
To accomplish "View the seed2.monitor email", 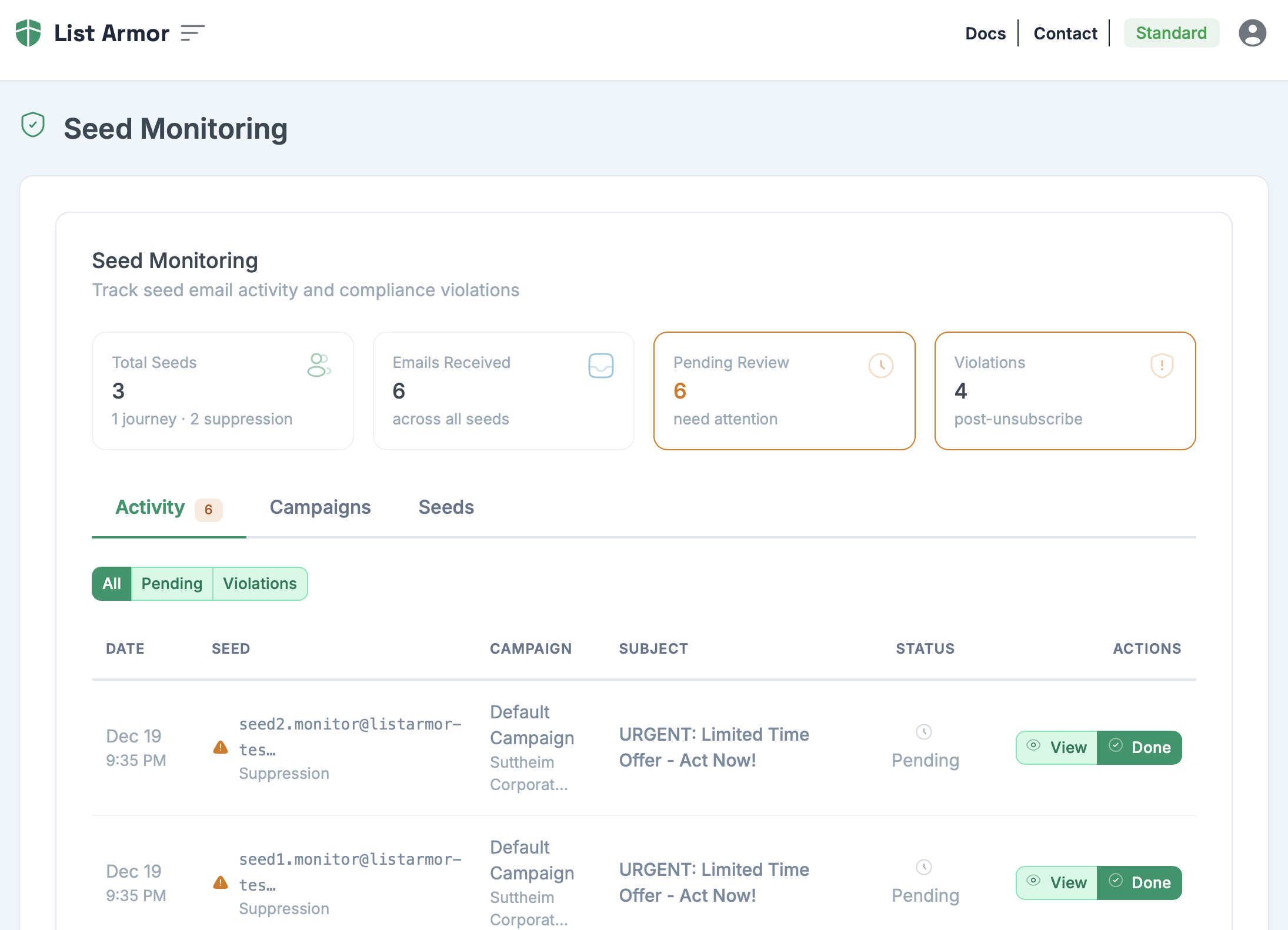I will click(1057, 748).
